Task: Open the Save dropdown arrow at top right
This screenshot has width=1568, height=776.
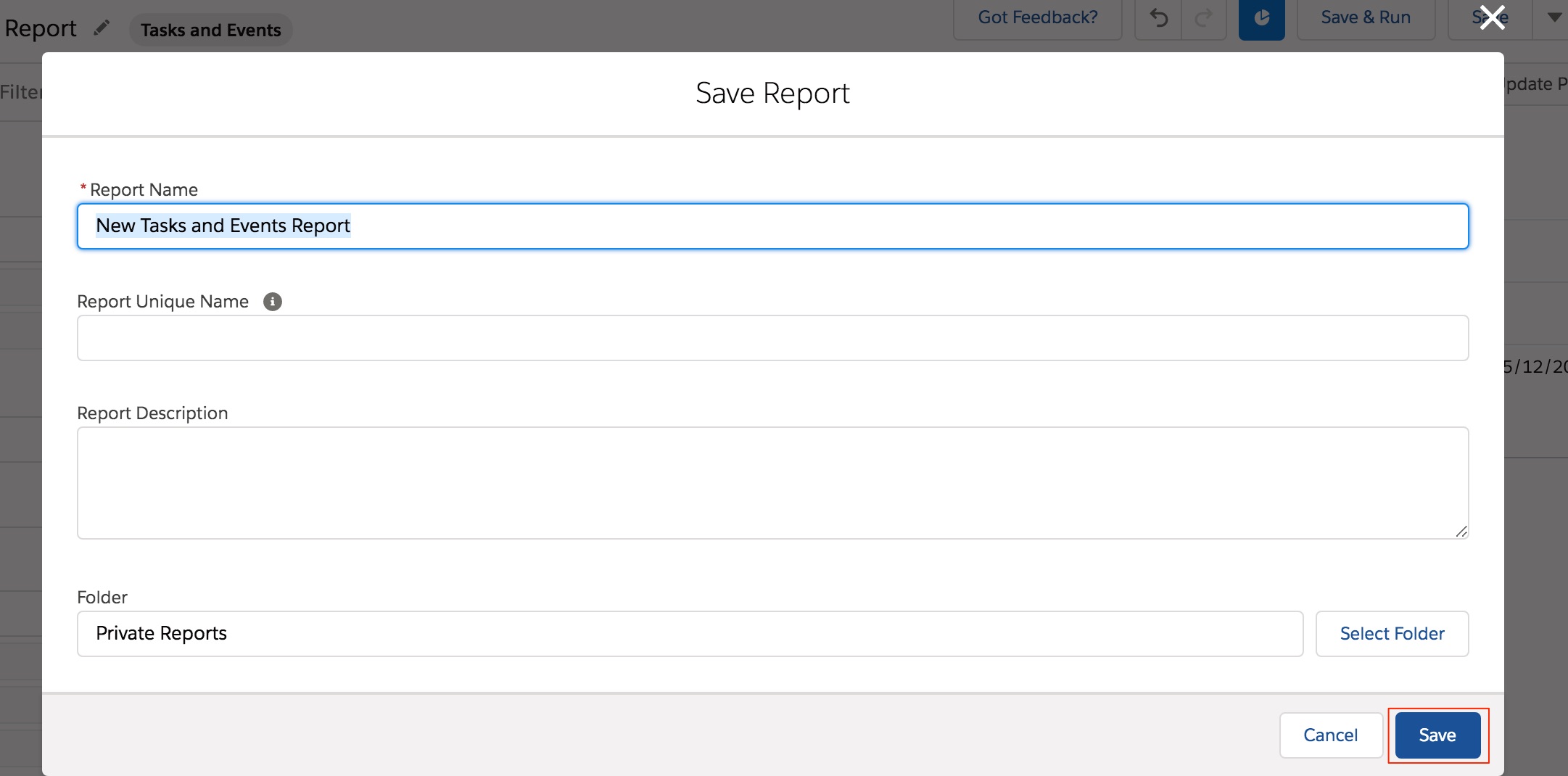Action: coord(1553,17)
